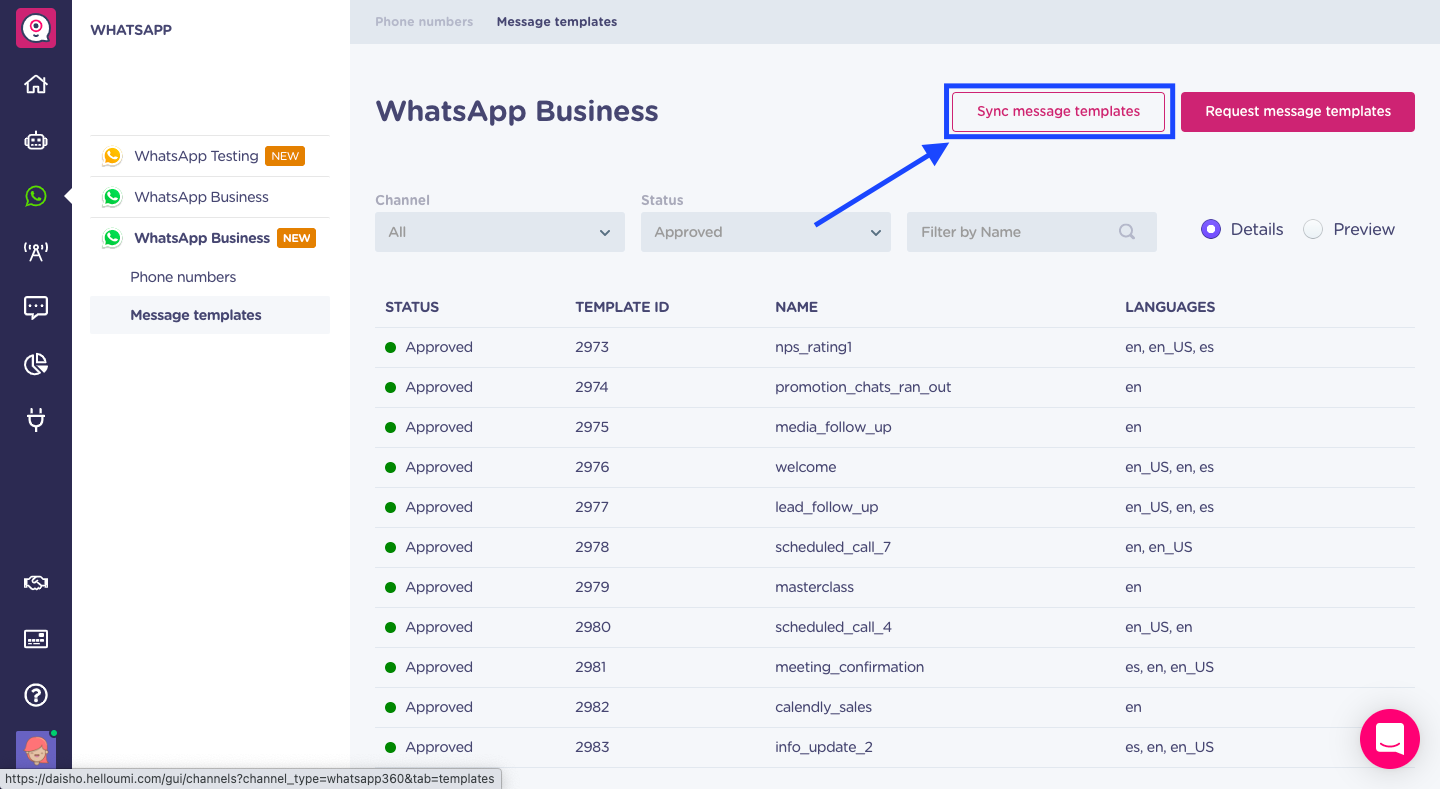Select the WhatsApp Testing channel

click(x=209, y=156)
